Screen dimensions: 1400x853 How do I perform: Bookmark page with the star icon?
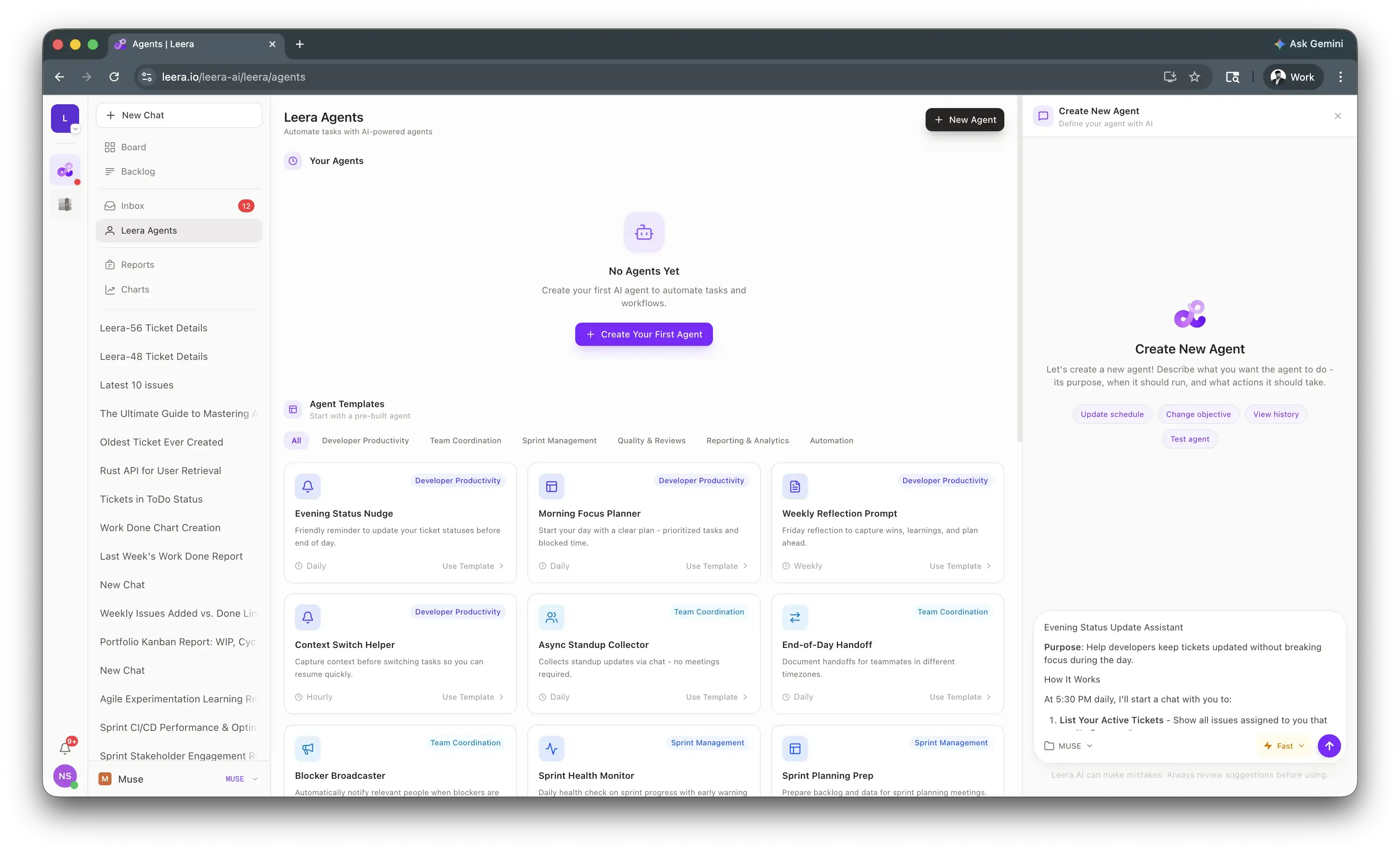point(1194,77)
